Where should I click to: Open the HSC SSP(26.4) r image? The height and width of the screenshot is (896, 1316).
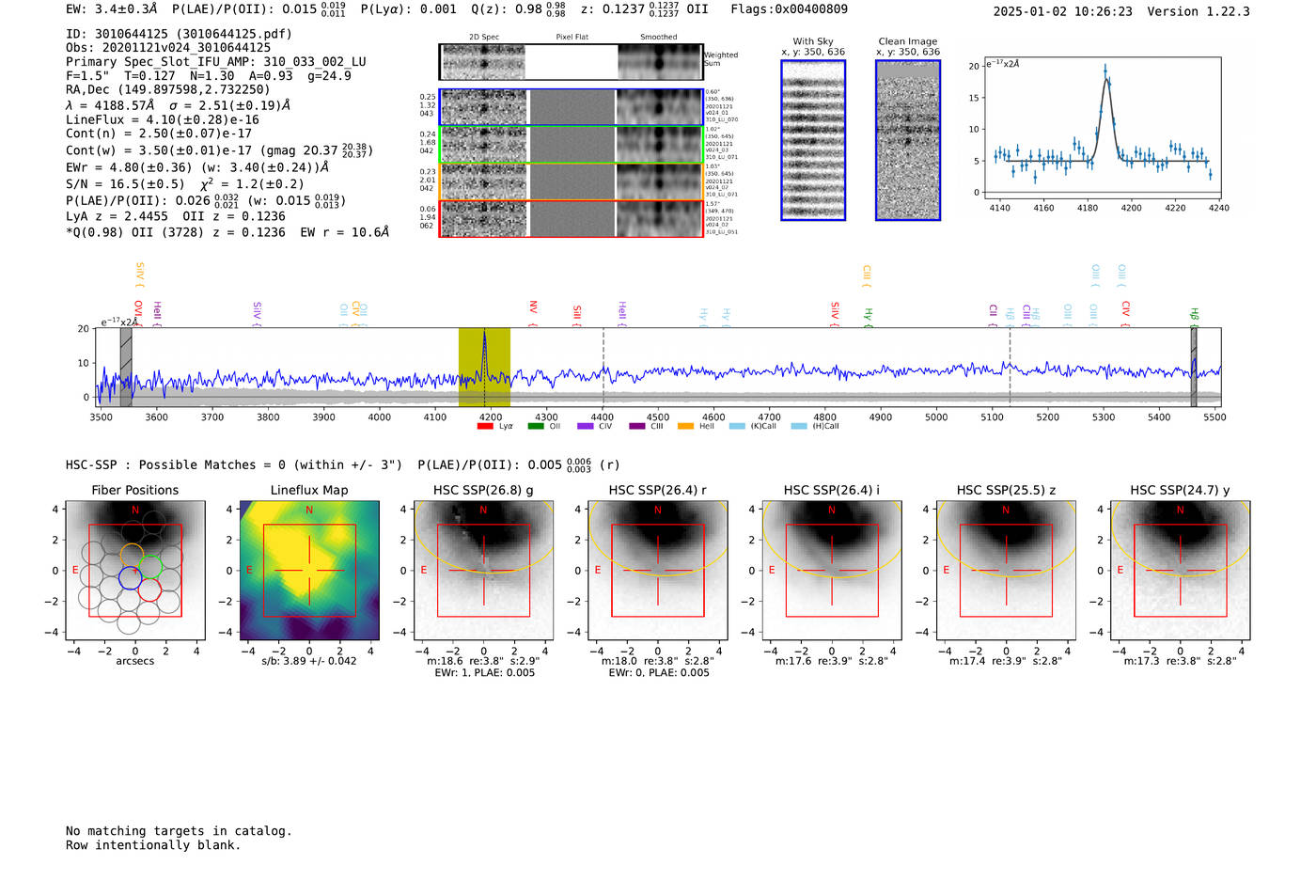tap(658, 570)
